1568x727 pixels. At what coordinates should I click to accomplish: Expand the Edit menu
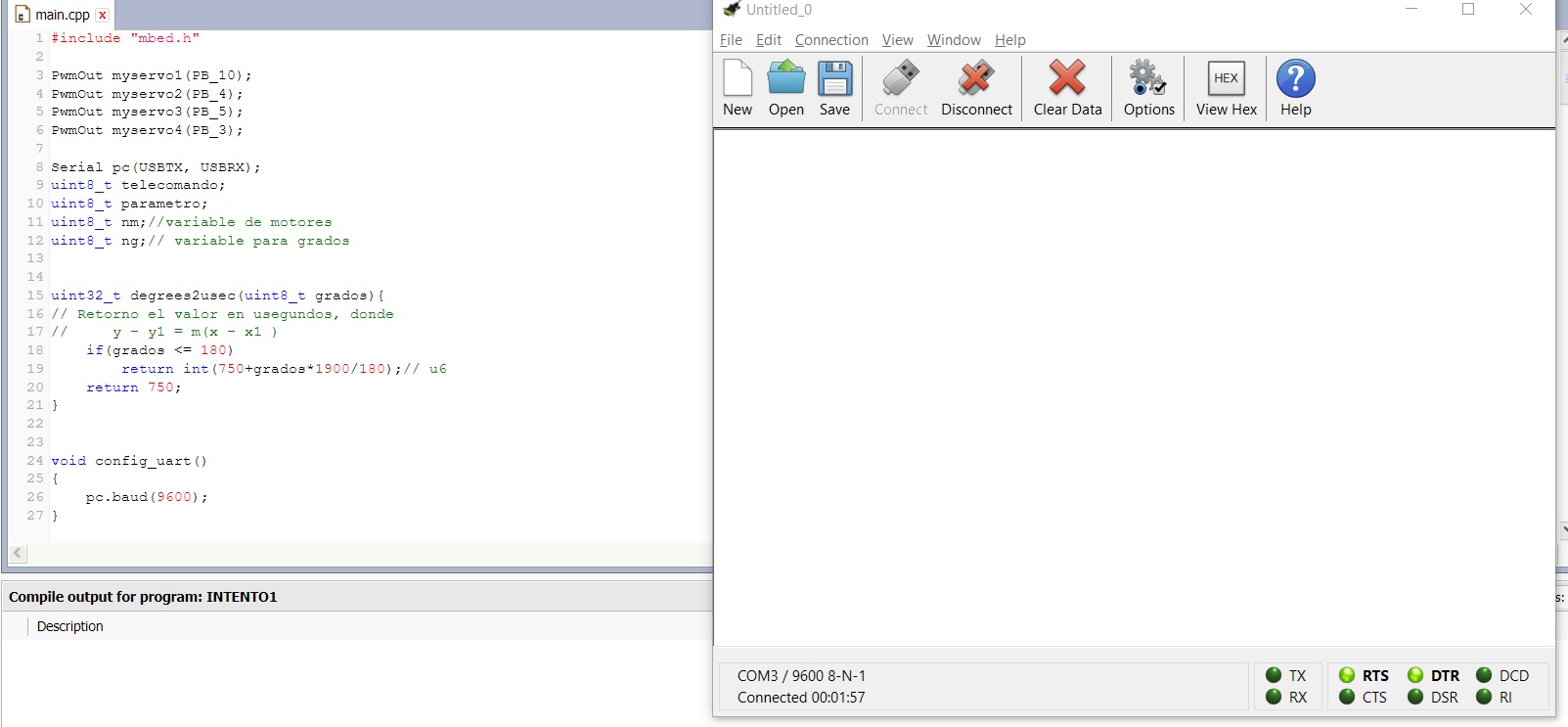[x=769, y=40]
